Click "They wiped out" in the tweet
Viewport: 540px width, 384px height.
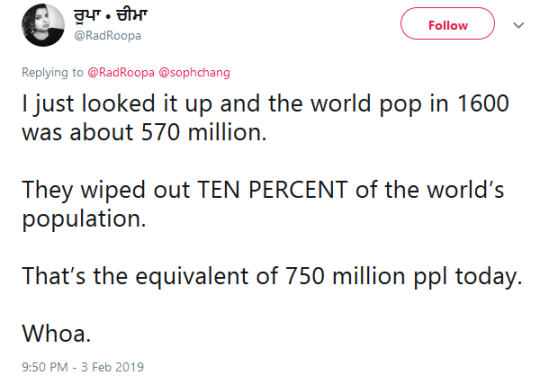click(106, 191)
